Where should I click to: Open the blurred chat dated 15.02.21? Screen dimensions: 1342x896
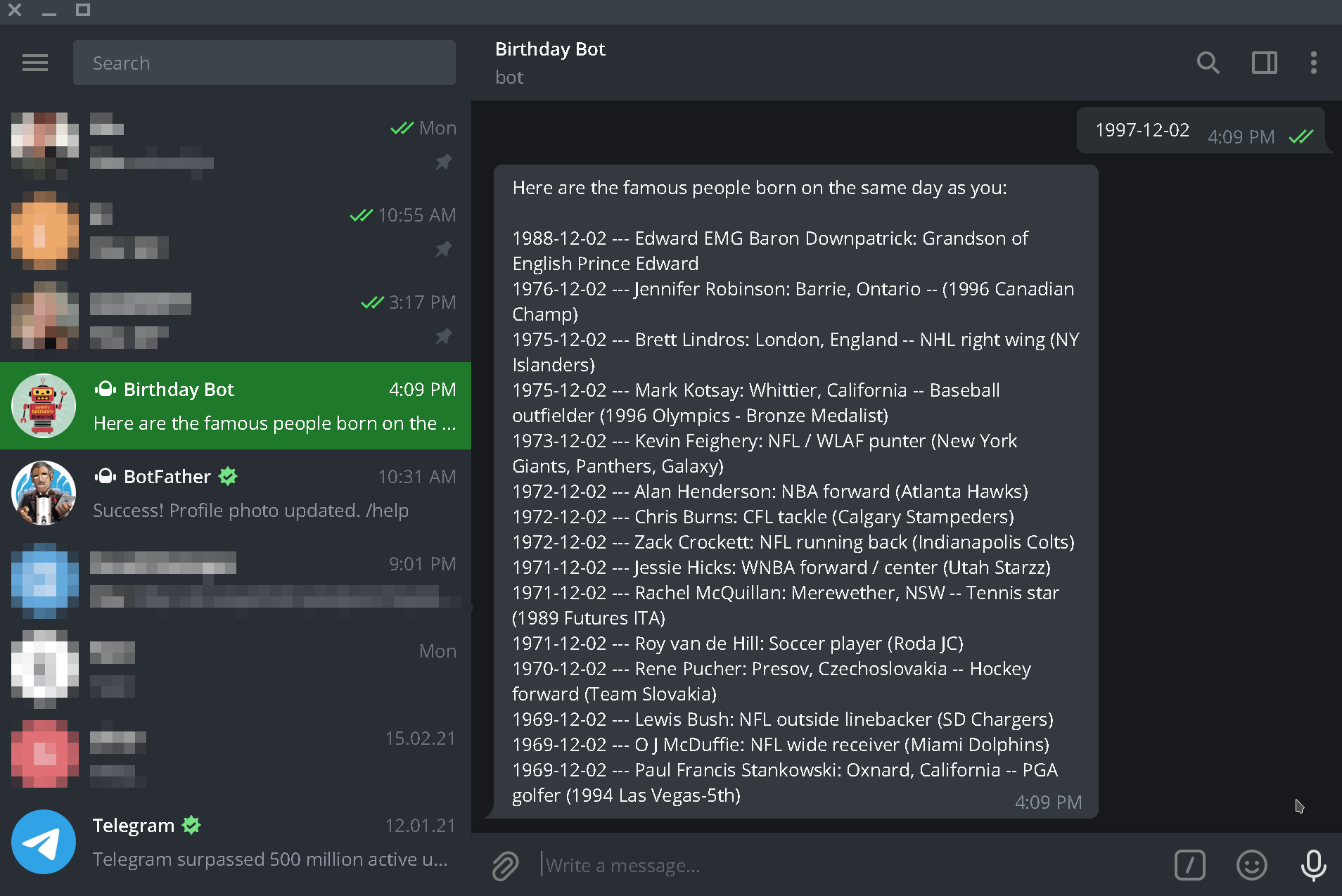(x=236, y=755)
